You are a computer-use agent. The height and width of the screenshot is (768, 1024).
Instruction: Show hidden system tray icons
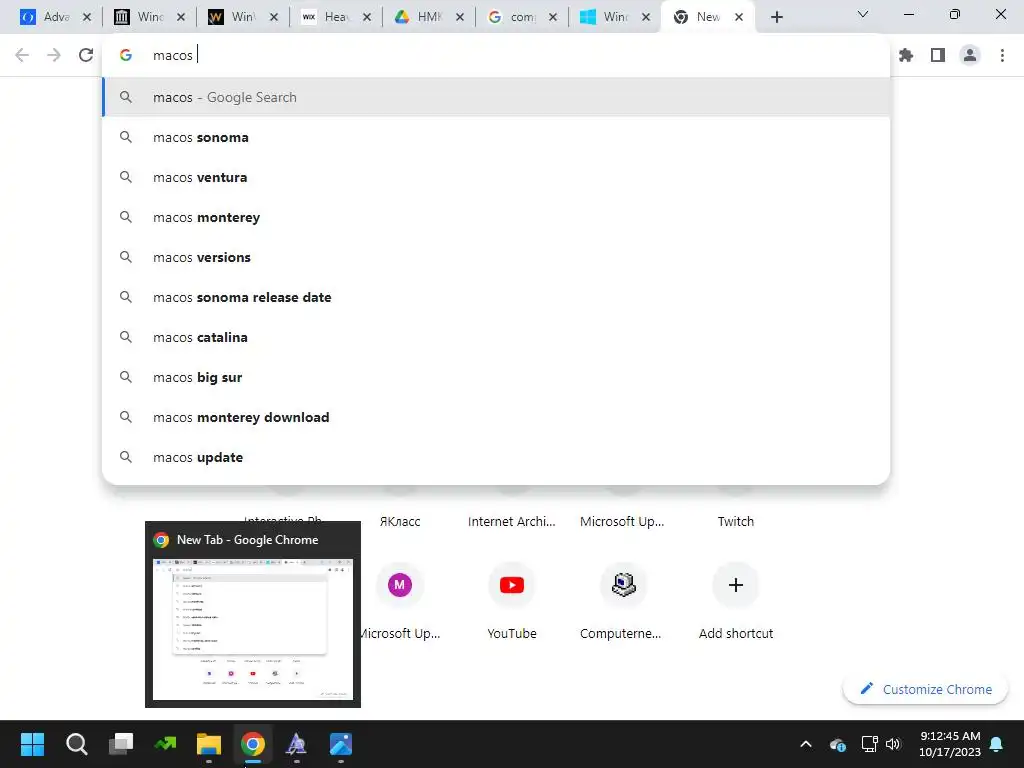(x=806, y=744)
